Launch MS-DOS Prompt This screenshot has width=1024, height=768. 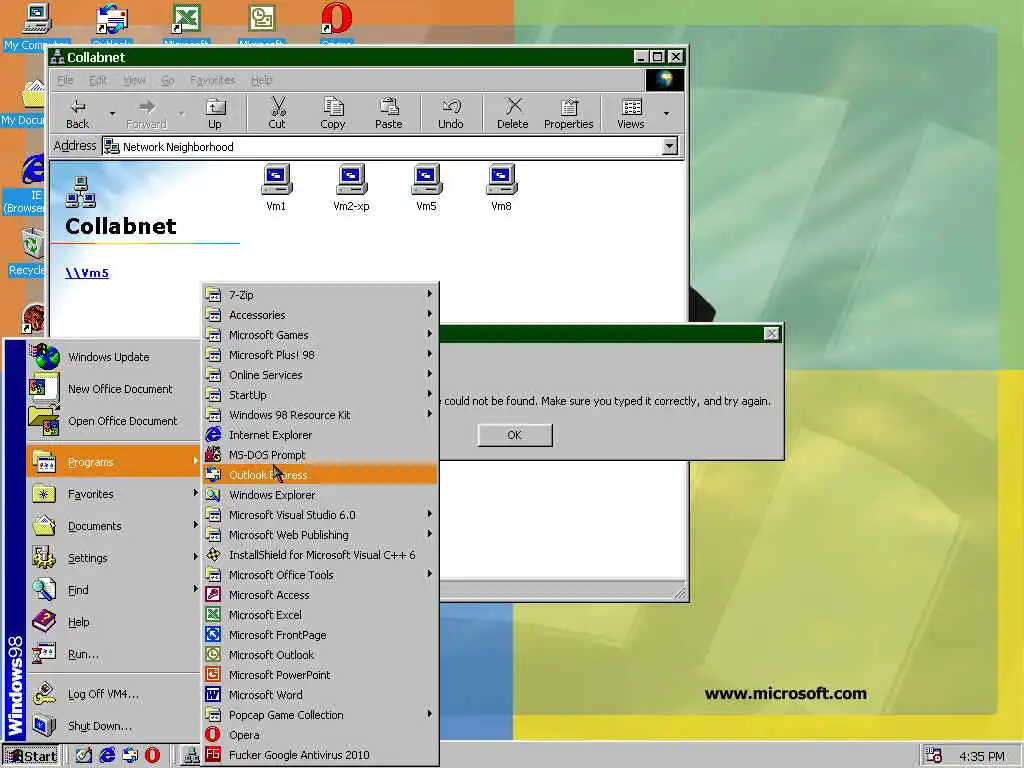320,455
